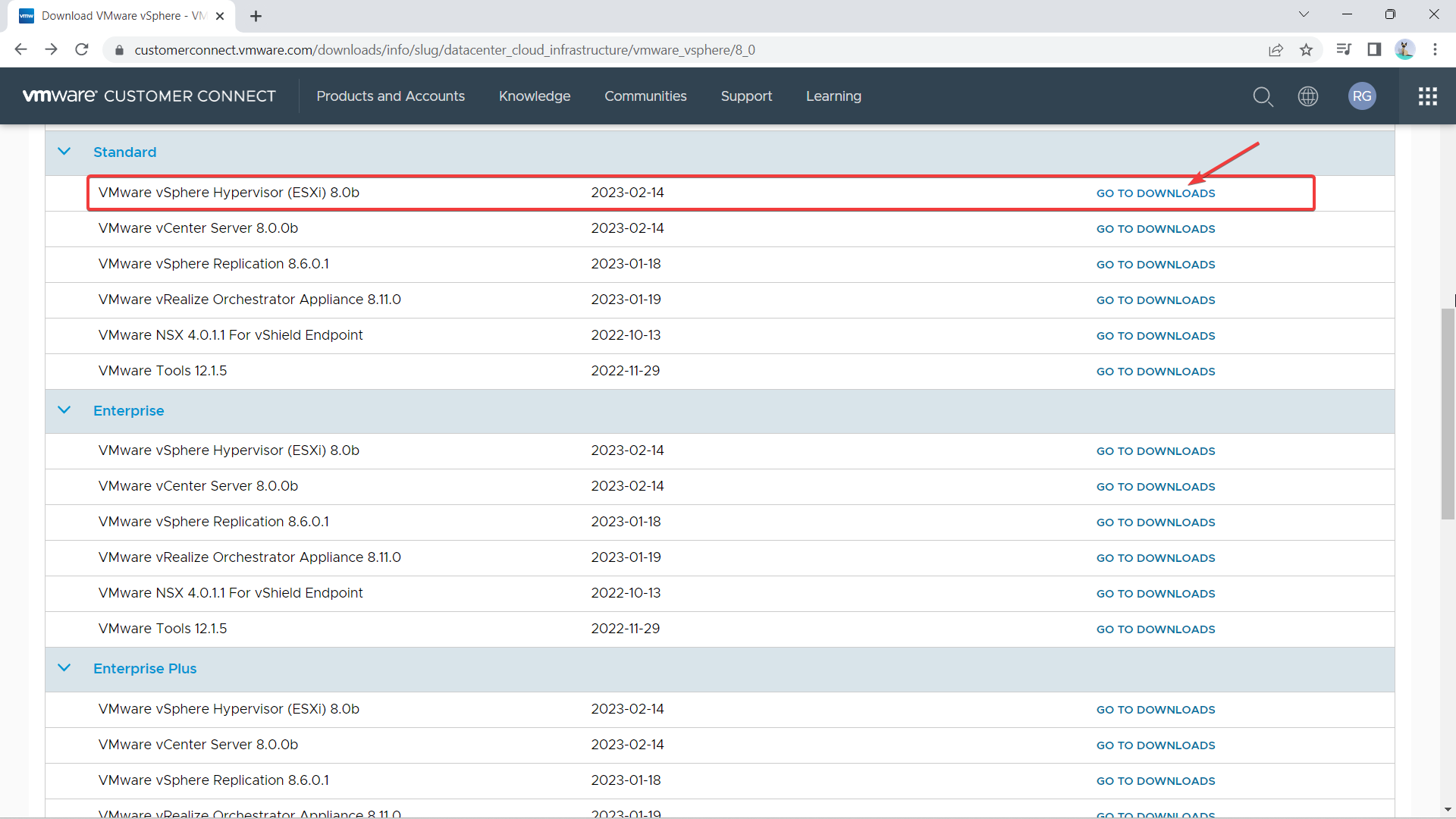Go to downloads for Standard vSphere Replication 8.6.0.1
This screenshot has width=1456, height=819.
tap(1155, 265)
